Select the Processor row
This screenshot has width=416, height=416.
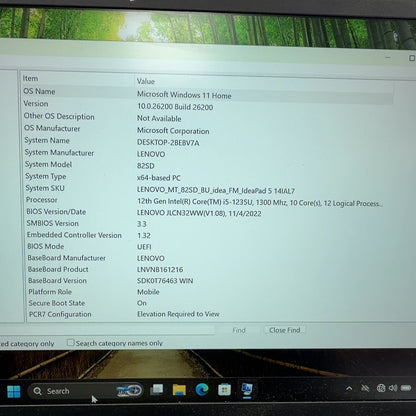coord(207,201)
